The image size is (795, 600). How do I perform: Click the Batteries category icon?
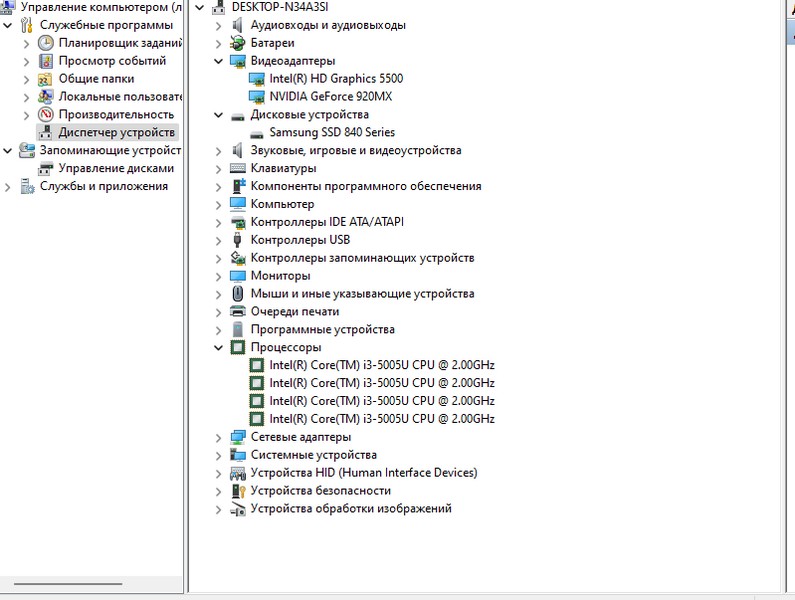(238, 43)
